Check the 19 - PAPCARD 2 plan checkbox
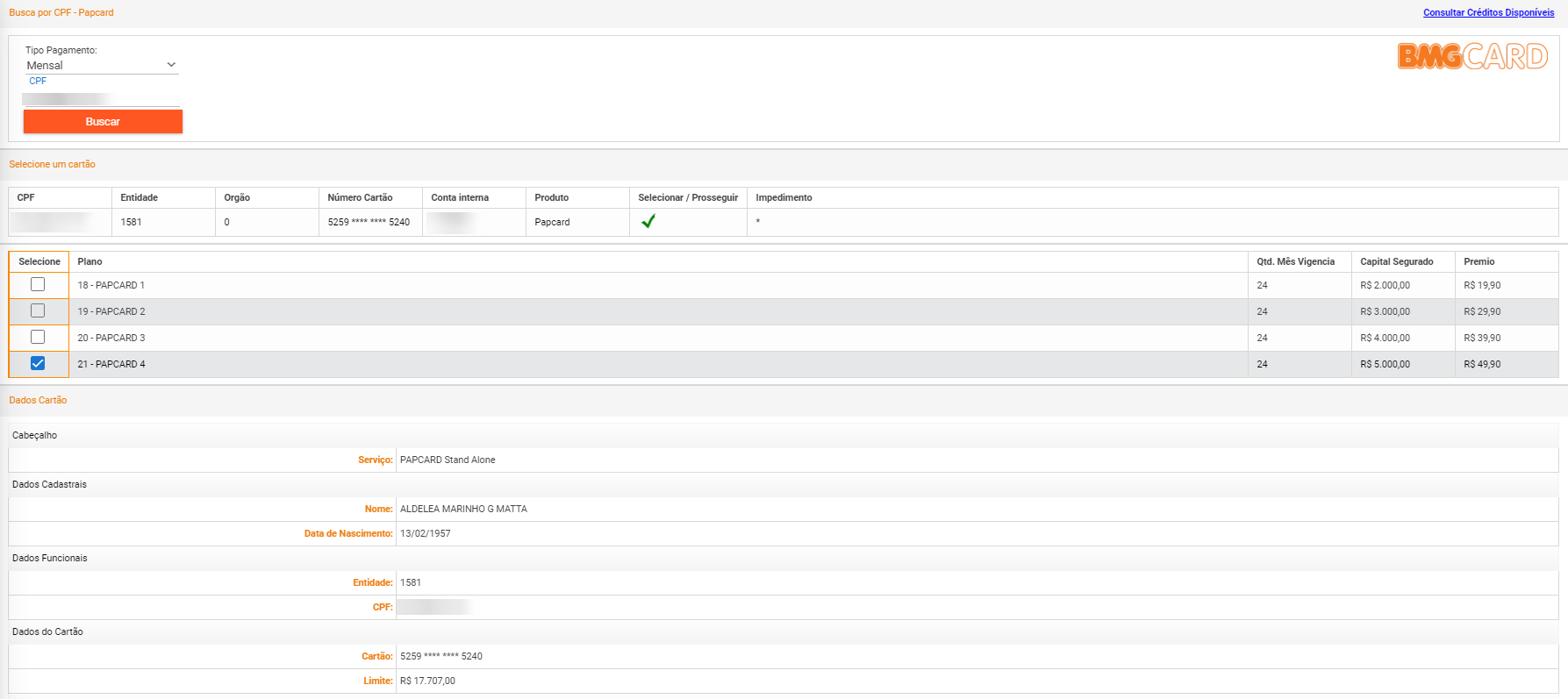The width and height of the screenshot is (1568, 699). coord(38,310)
